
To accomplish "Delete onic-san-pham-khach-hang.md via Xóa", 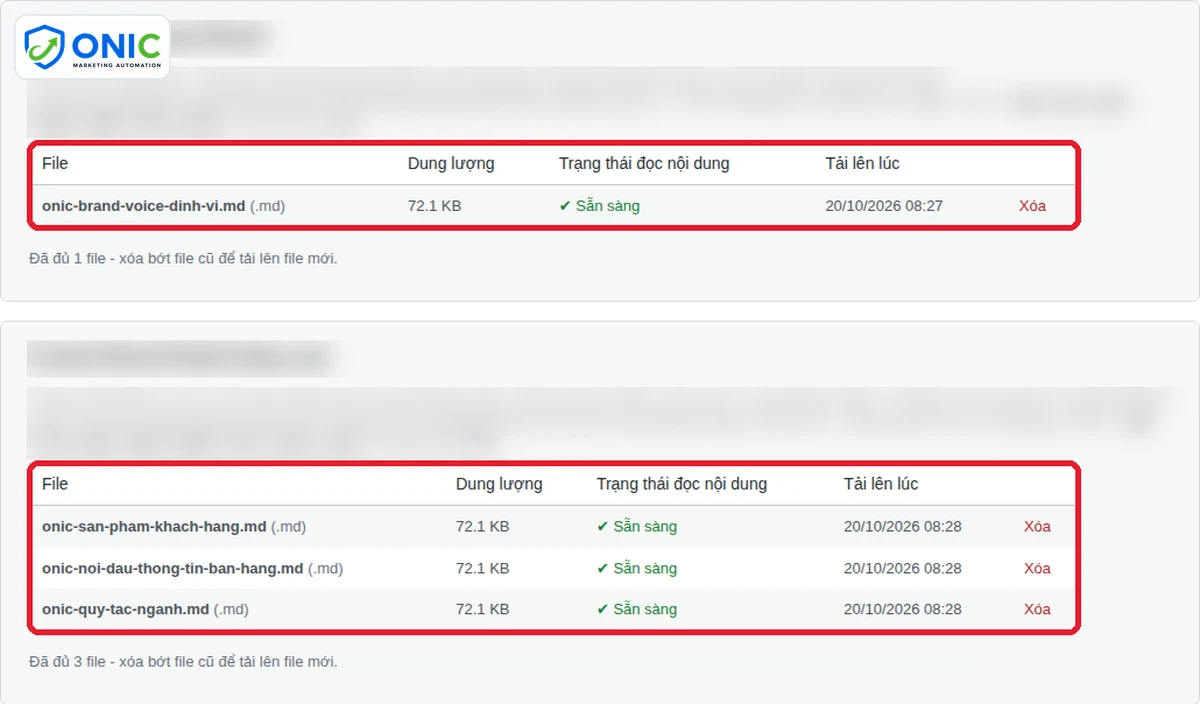I will pos(1037,526).
